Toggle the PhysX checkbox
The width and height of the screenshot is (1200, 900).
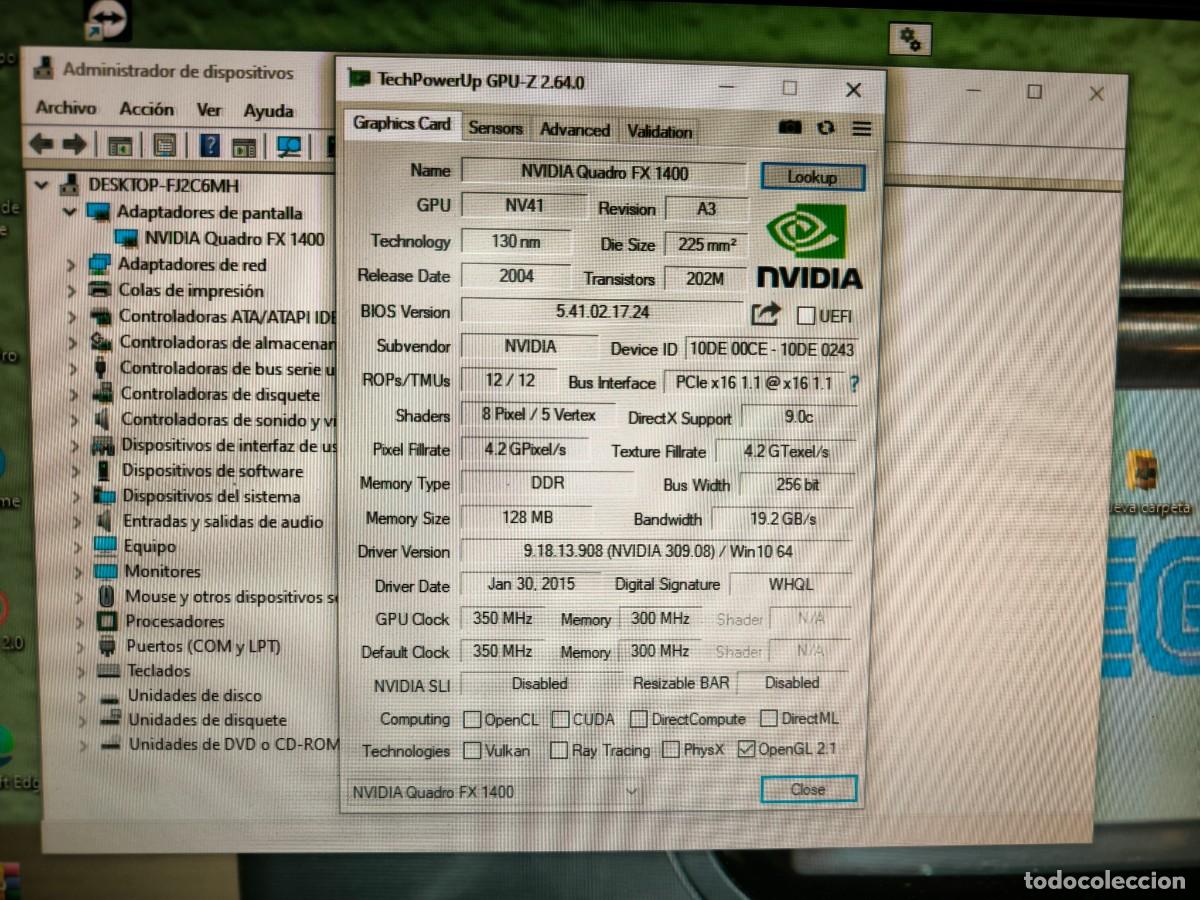671,749
